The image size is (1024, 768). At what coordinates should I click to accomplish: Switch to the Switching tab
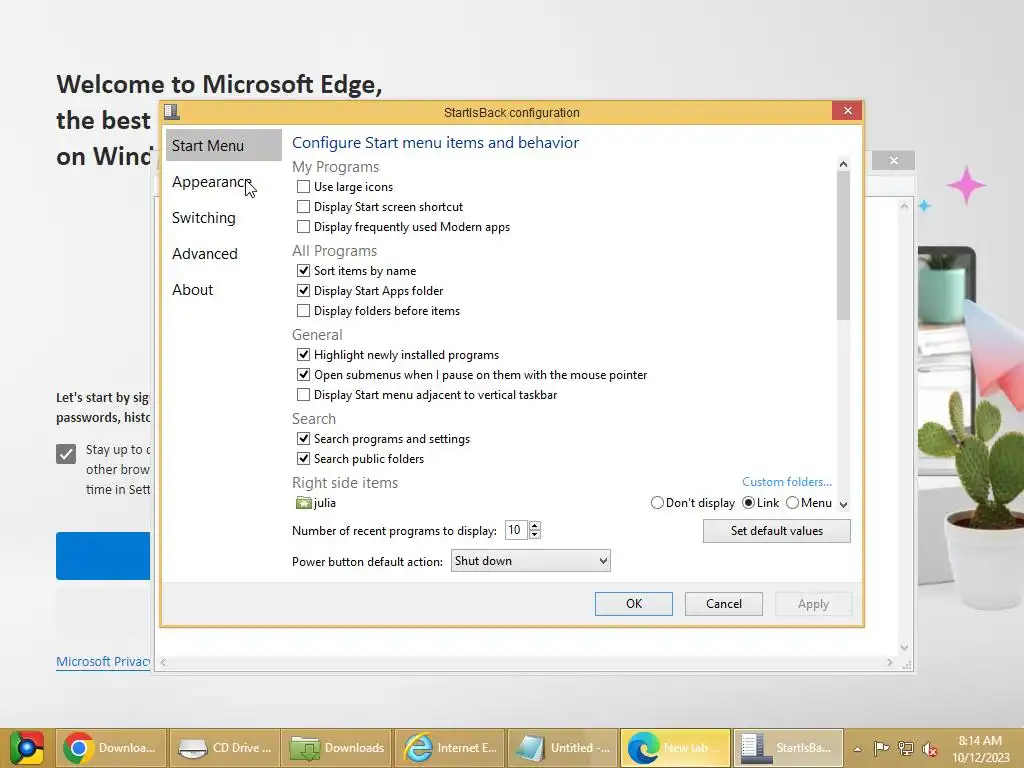(223, 217)
